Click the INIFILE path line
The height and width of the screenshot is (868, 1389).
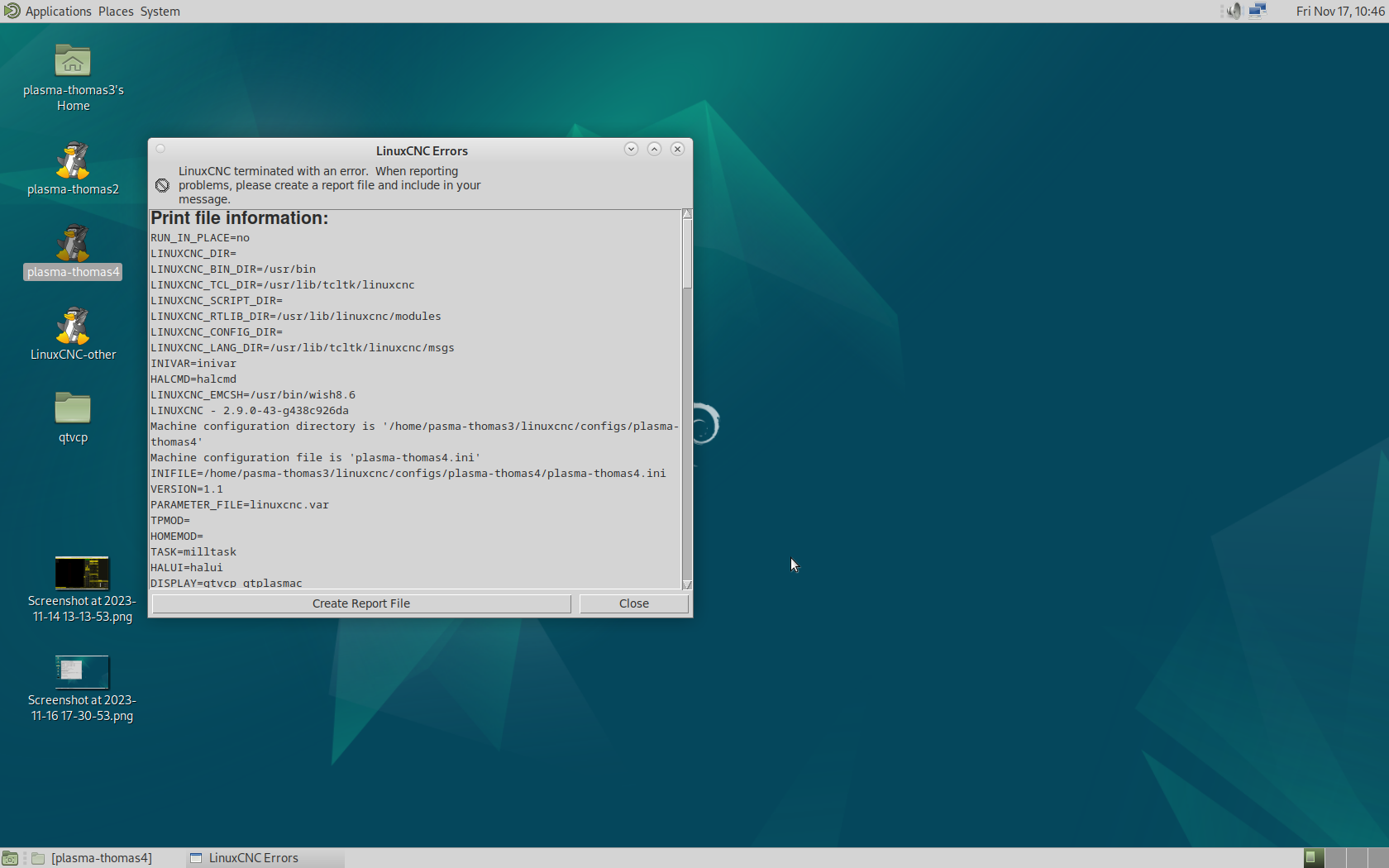coord(408,474)
